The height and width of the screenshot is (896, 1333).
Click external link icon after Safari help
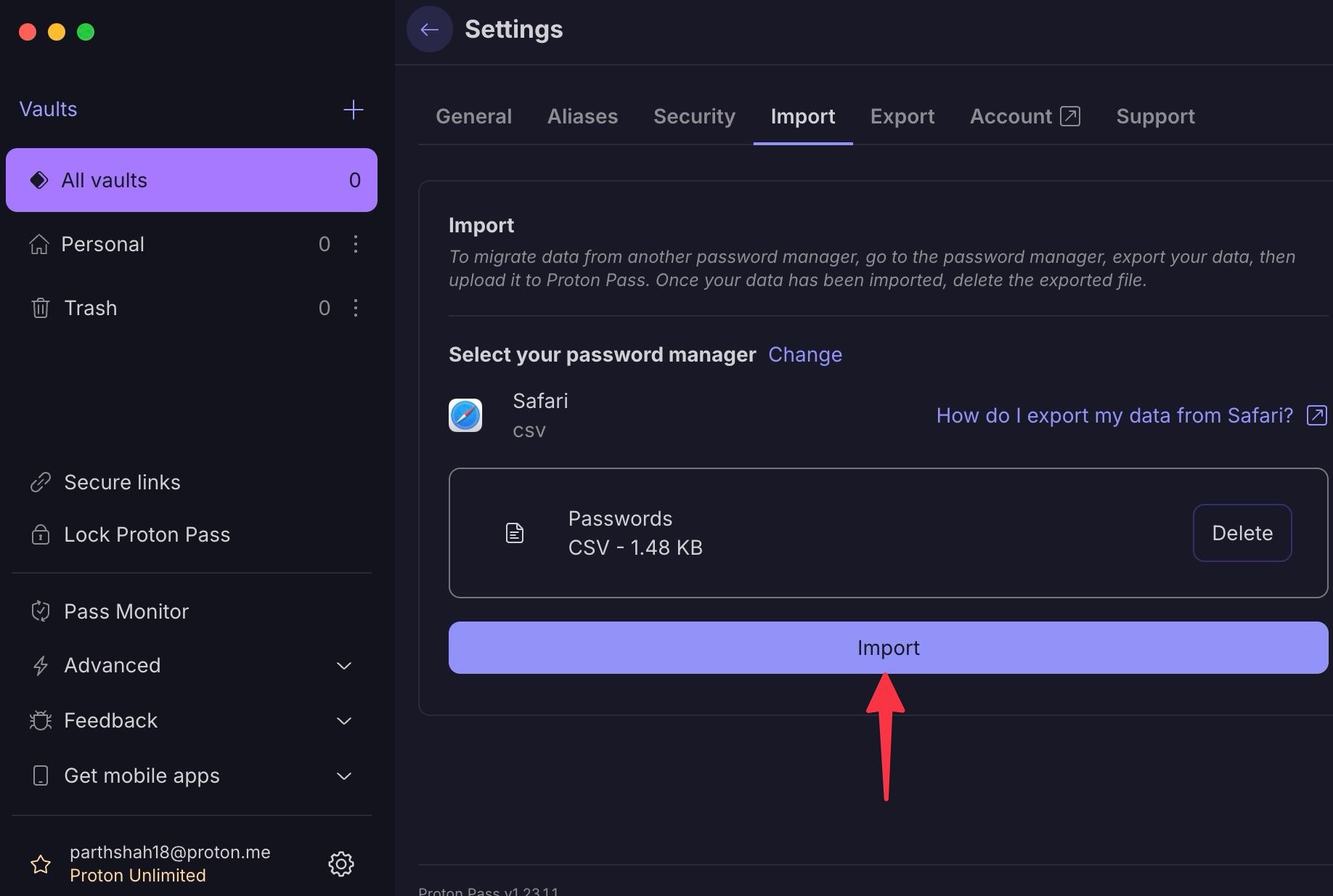point(1316,415)
